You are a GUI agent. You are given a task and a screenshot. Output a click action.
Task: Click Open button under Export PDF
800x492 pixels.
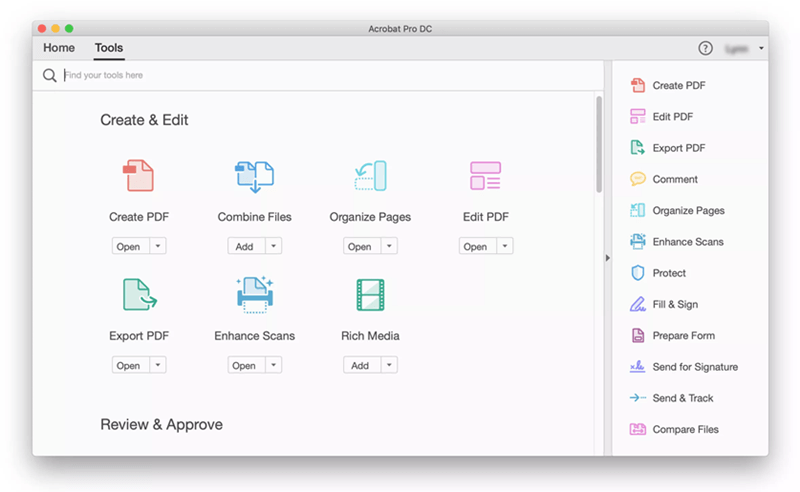131,365
